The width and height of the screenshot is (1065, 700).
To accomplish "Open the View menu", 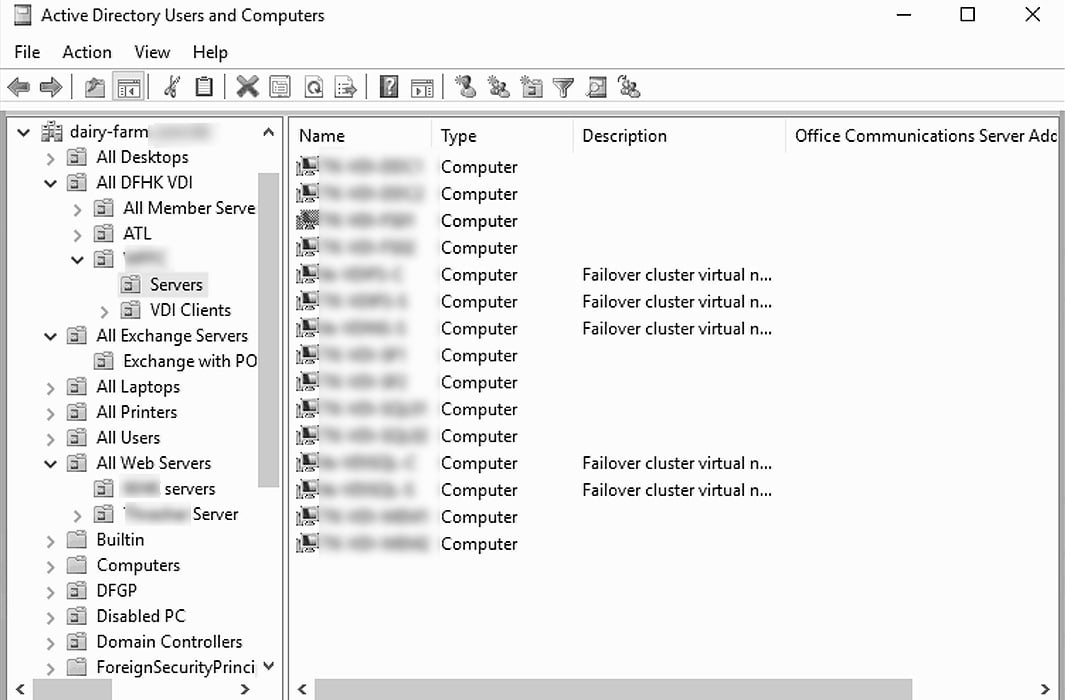I will click(152, 52).
